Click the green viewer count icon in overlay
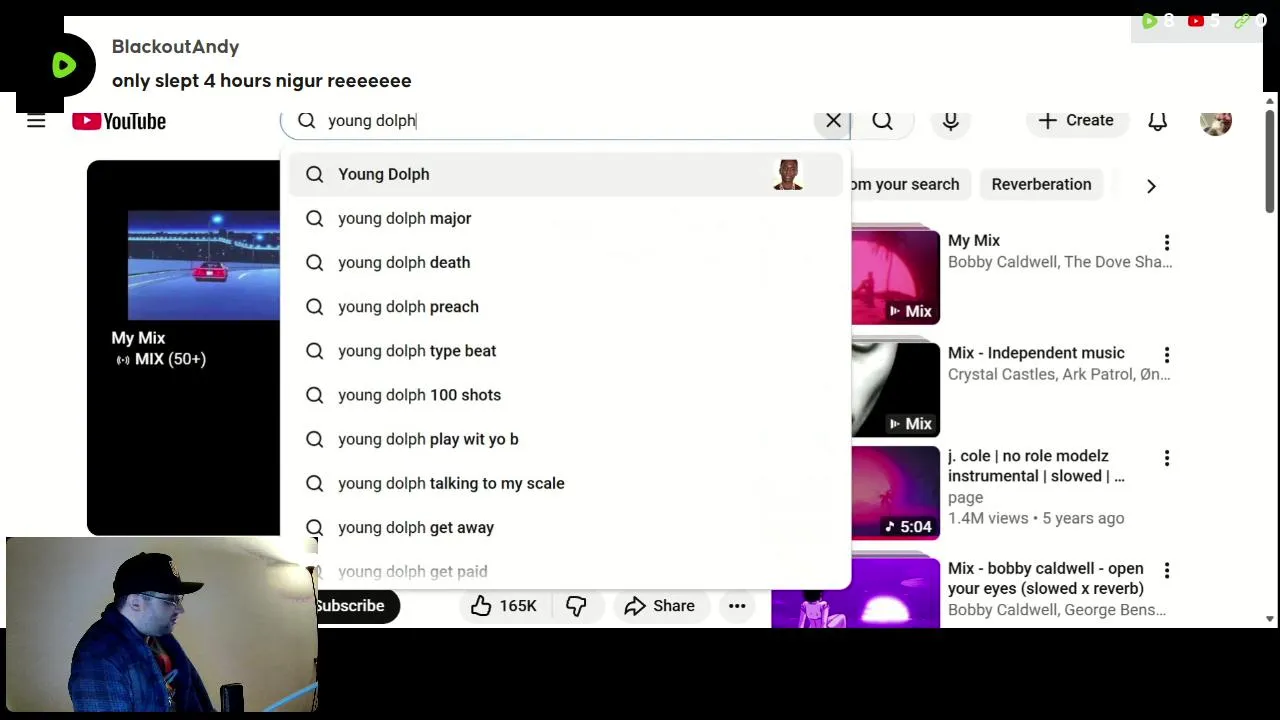Viewport: 1280px width, 720px height. point(1149,20)
